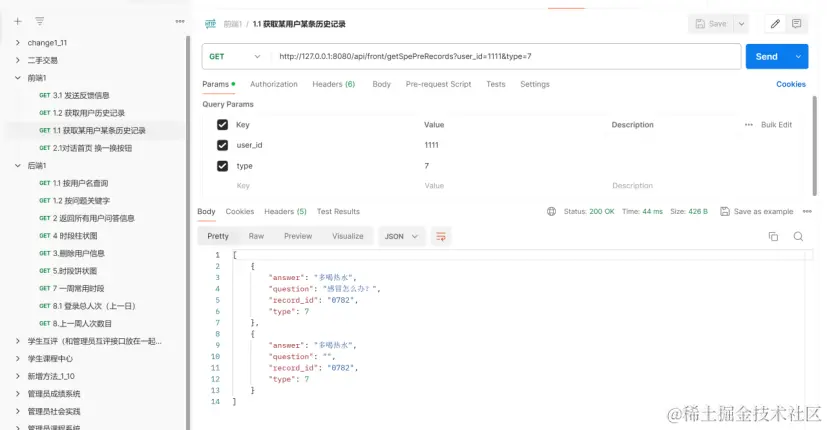Click the empty Key input row
This screenshot has width=828, height=430.
(243, 185)
